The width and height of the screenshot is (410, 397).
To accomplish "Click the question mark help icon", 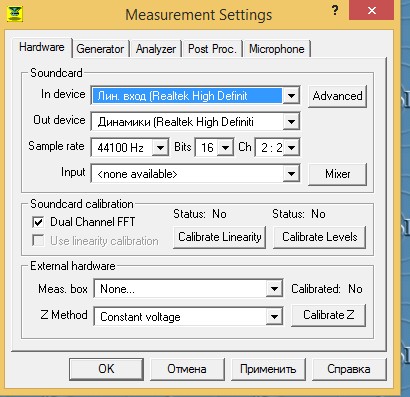I will [x=335, y=11].
